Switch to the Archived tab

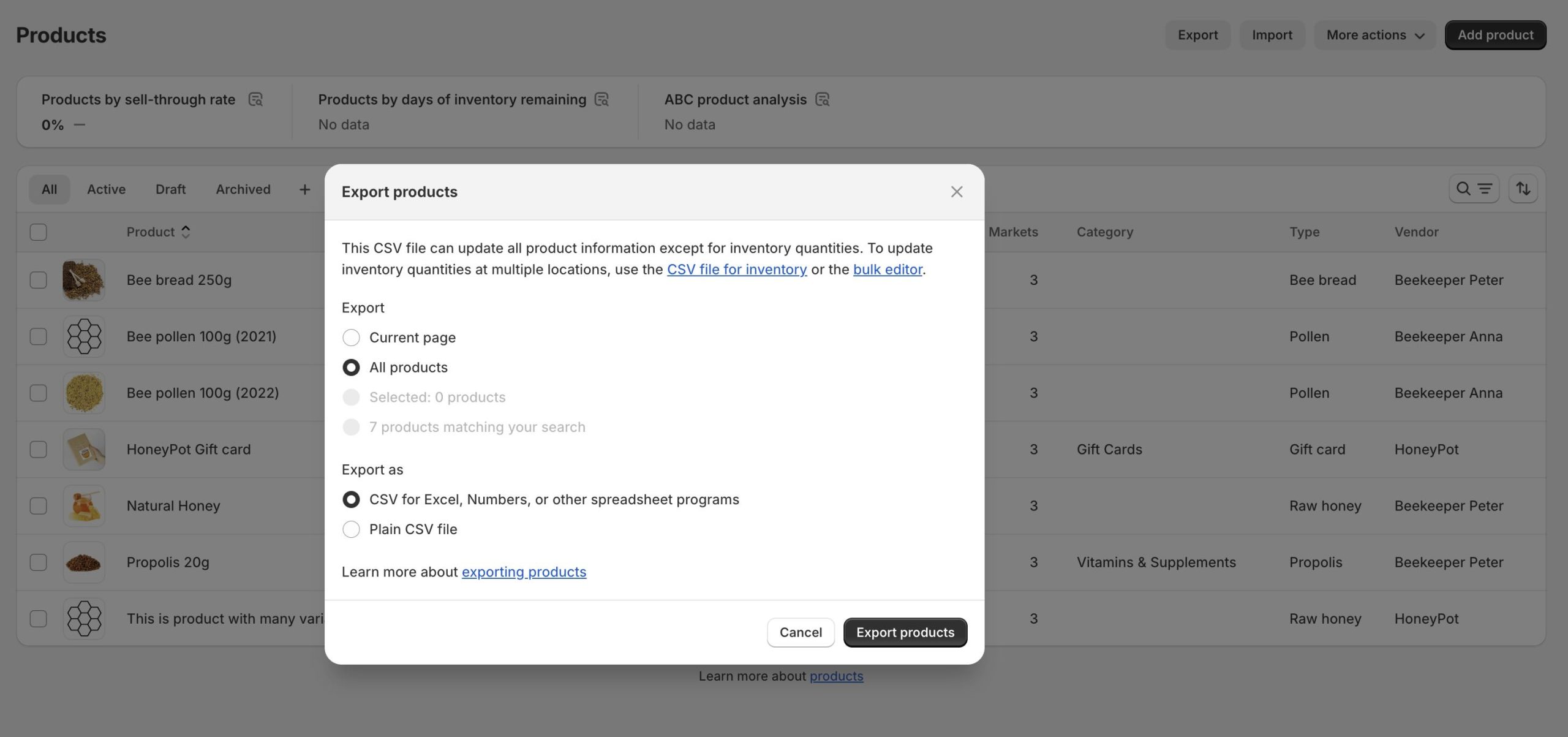tap(243, 189)
